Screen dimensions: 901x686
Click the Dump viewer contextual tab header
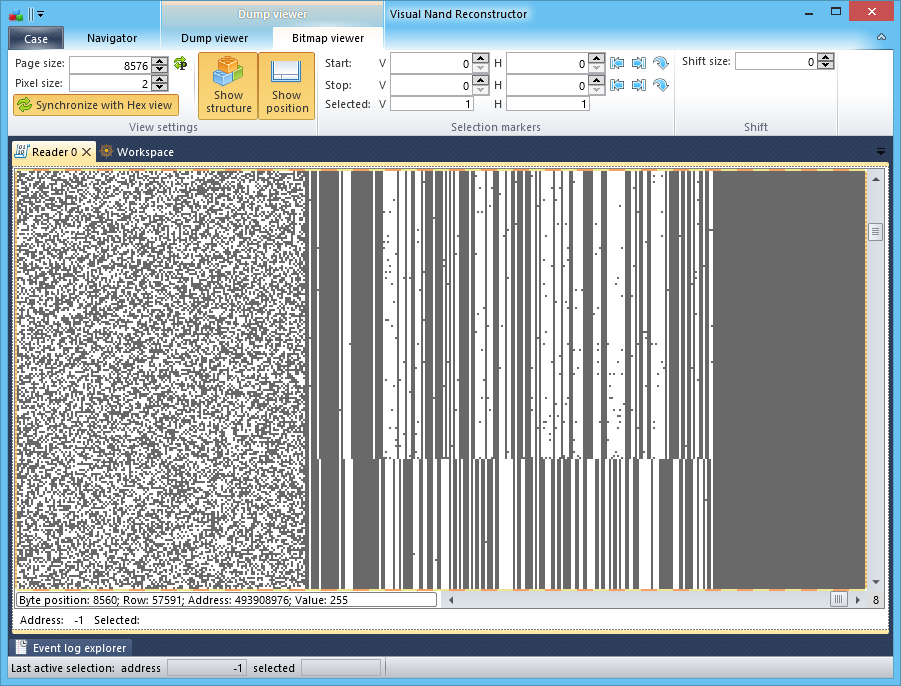pos(272,14)
